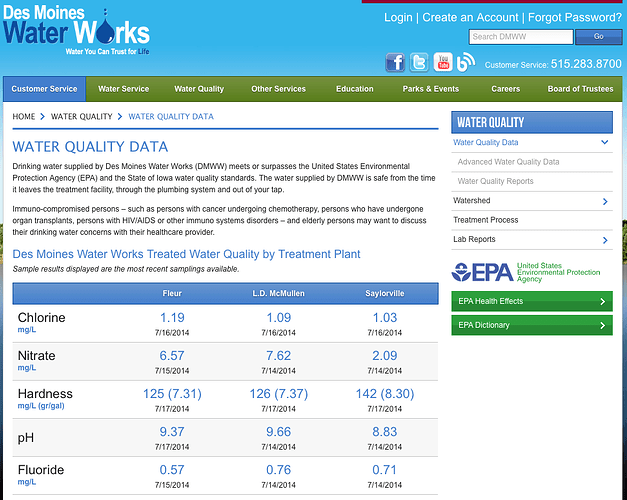Open Treatment Process sidebar link

click(x=485, y=220)
